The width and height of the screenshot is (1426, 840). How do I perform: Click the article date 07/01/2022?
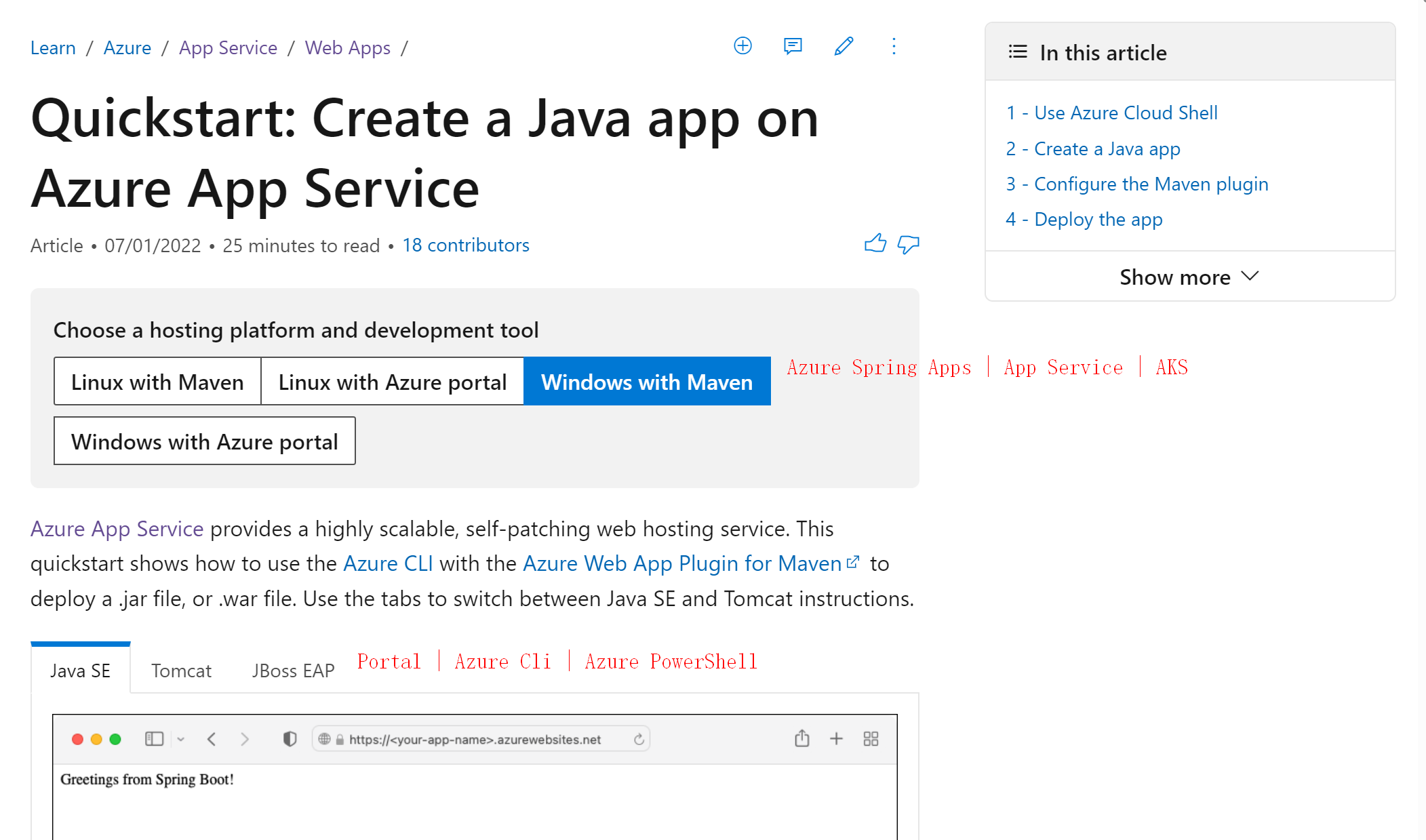(x=153, y=245)
